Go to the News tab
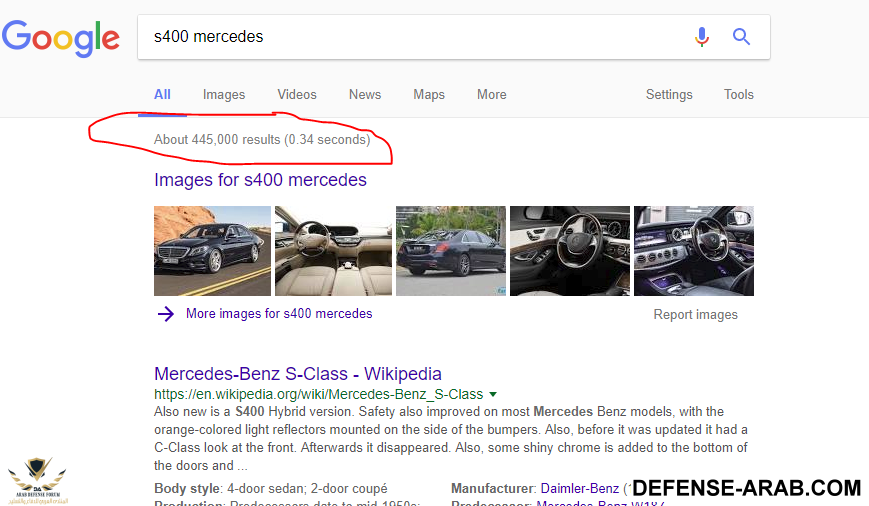This screenshot has height=506, width=869. (x=364, y=94)
